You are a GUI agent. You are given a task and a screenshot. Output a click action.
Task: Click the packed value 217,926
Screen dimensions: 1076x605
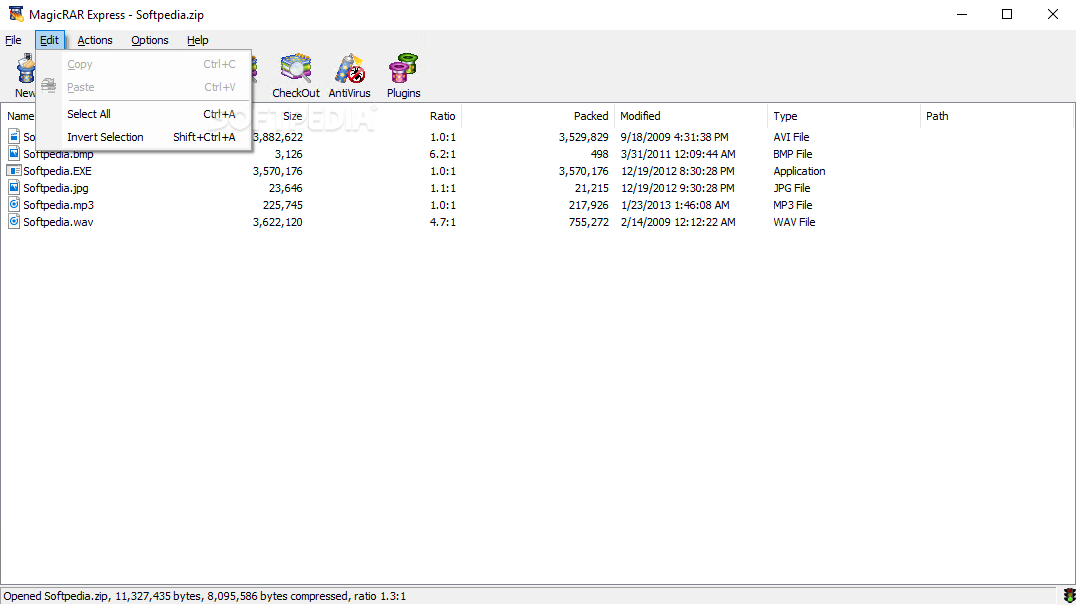[589, 205]
